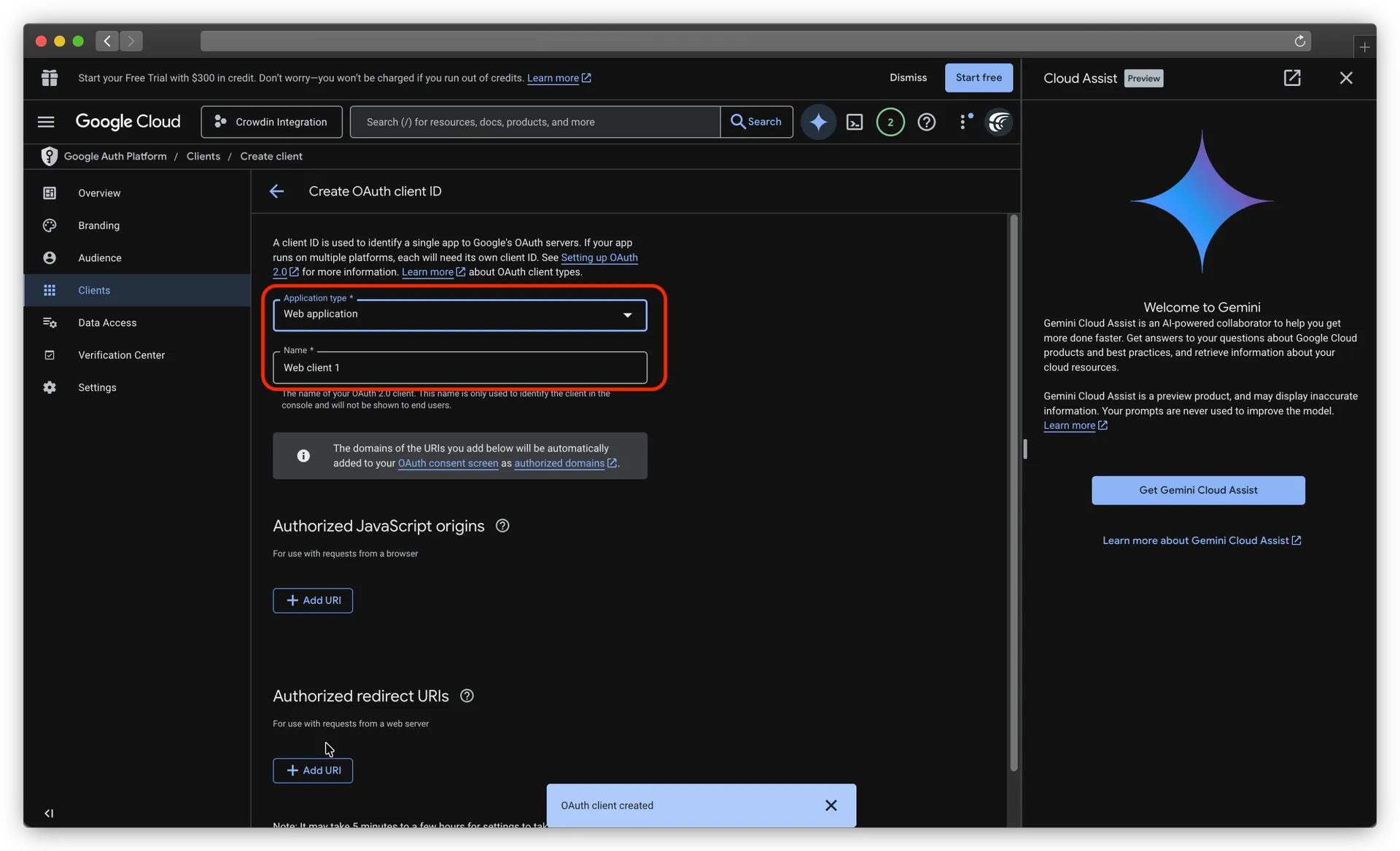Image resolution: width=1400 pixels, height=851 pixels.
Task: Click Get Gemini Cloud Assist
Action: tap(1198, 490)
